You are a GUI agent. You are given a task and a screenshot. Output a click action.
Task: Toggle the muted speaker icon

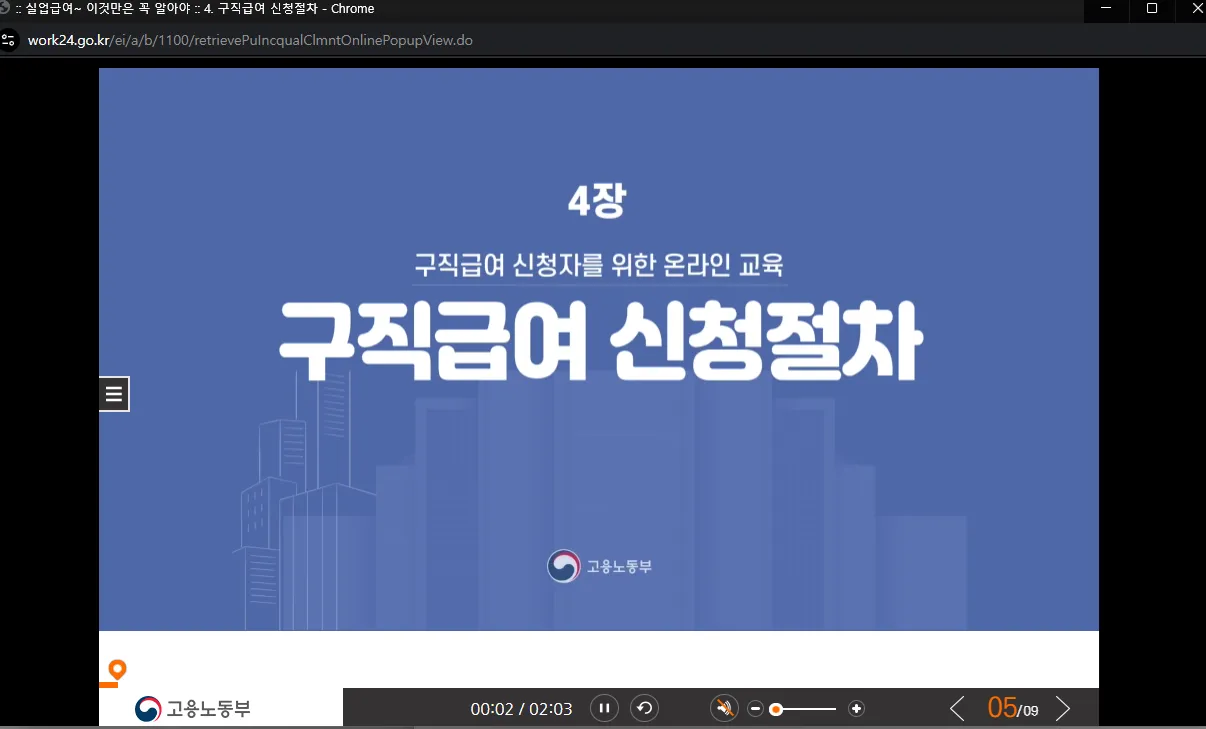tap(724, 709)
